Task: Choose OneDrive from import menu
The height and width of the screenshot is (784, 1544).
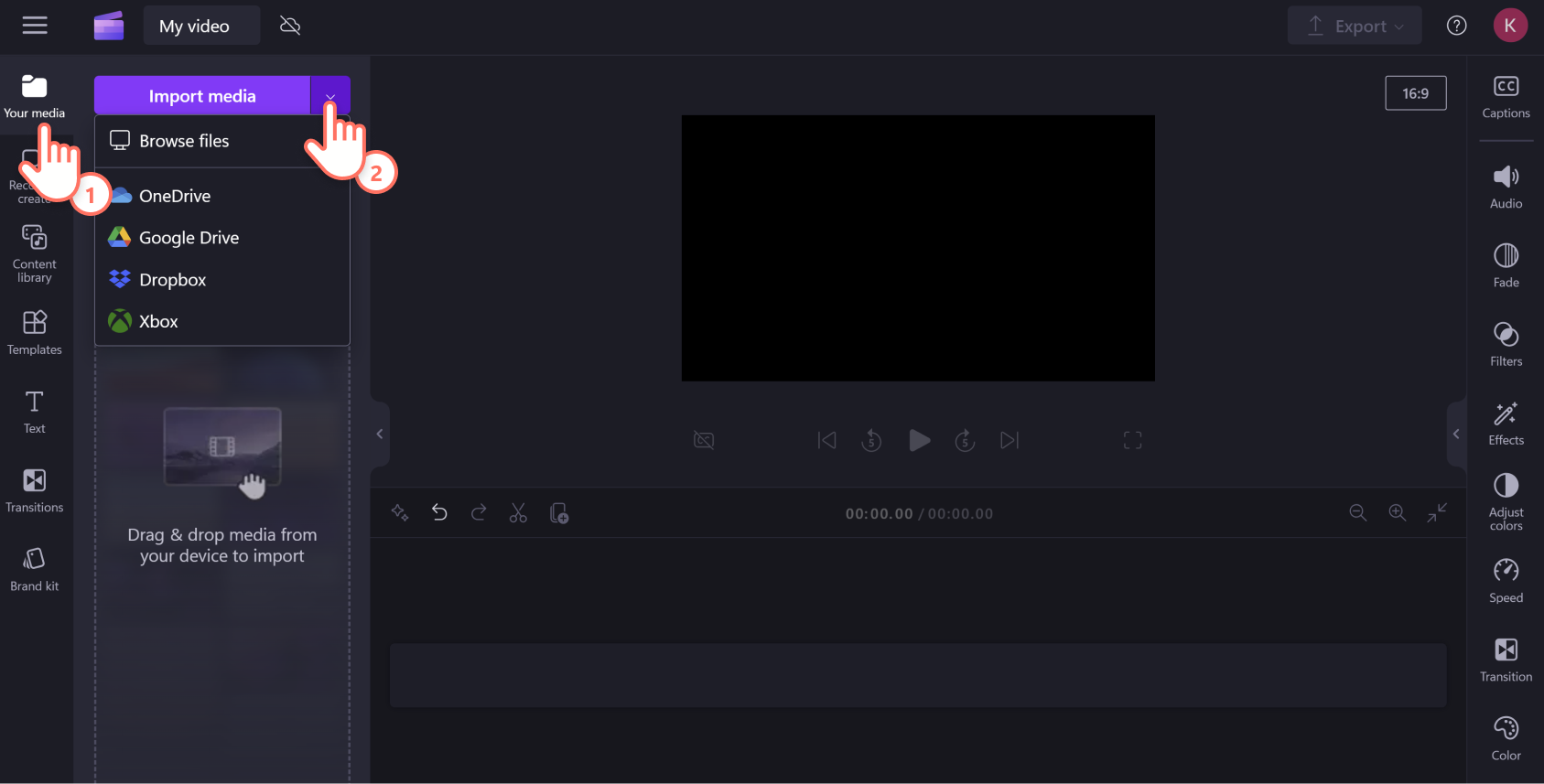Action: click(222, 196)
